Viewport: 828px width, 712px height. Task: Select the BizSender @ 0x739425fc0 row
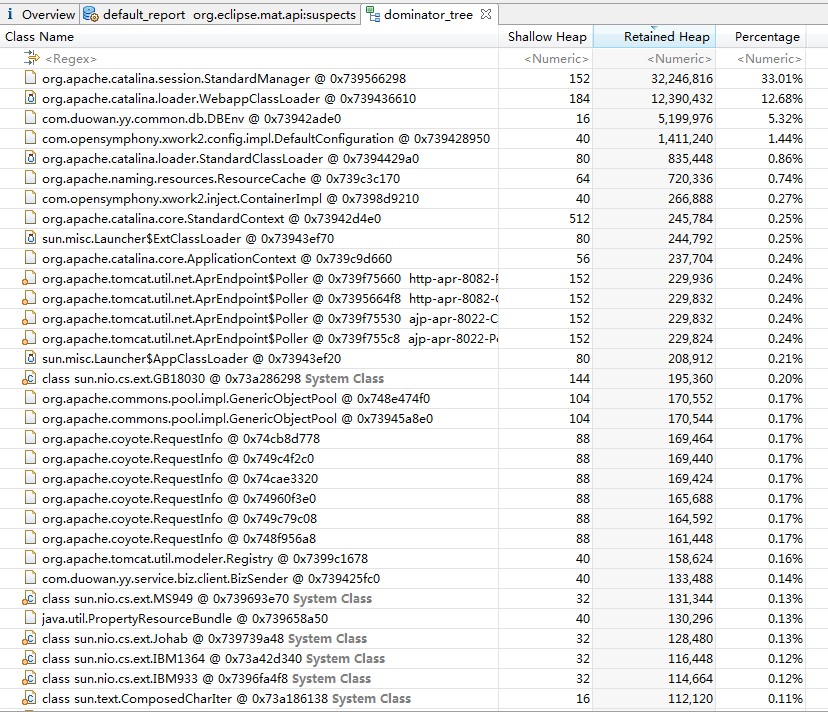[x=403, y=579]
